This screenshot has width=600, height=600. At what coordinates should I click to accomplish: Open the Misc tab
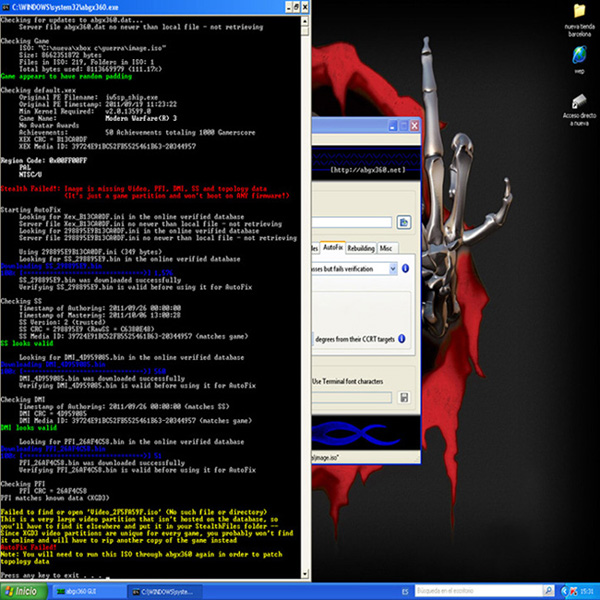(387, 247)
